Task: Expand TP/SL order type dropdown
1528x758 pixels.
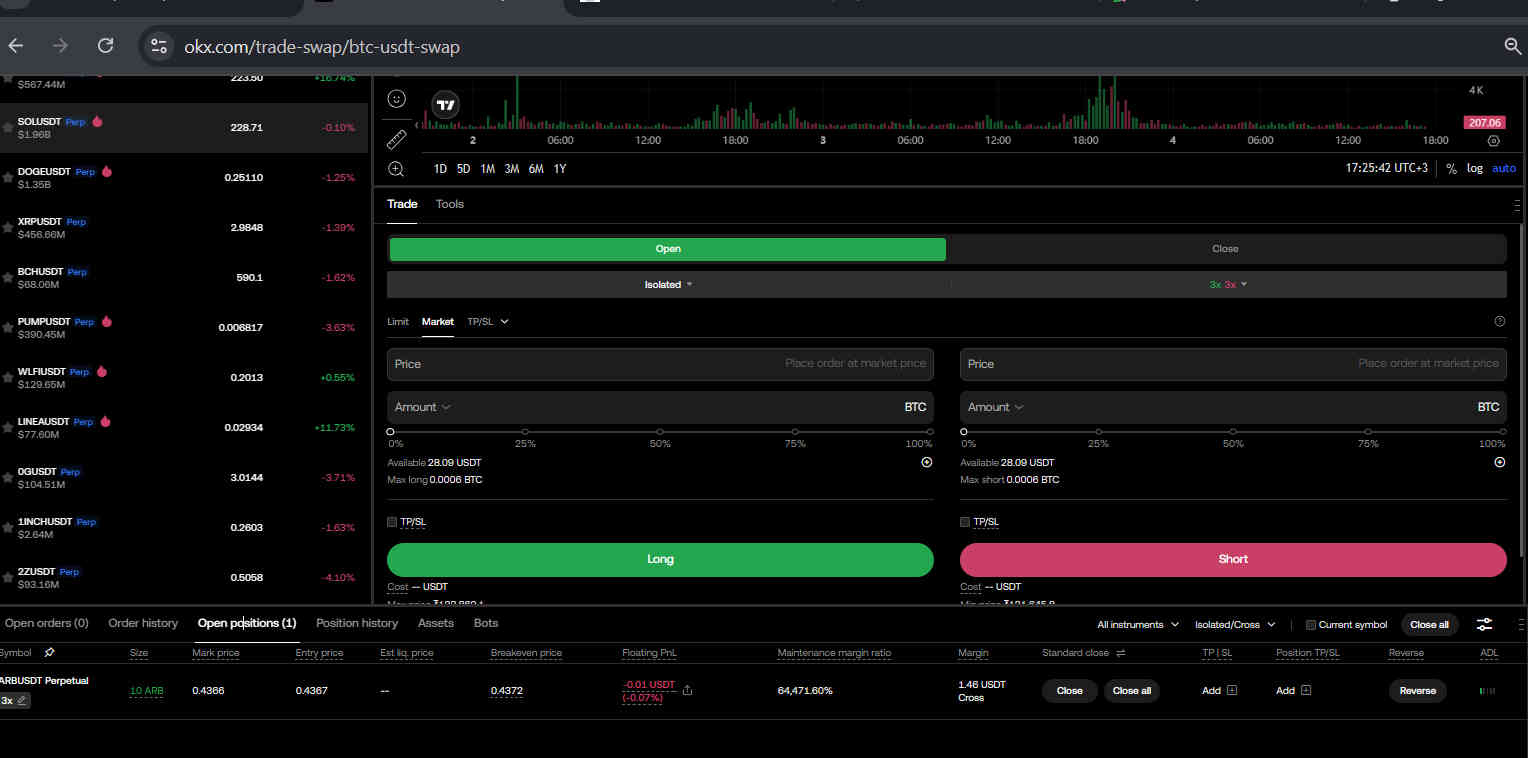Action: pos(488,322)
